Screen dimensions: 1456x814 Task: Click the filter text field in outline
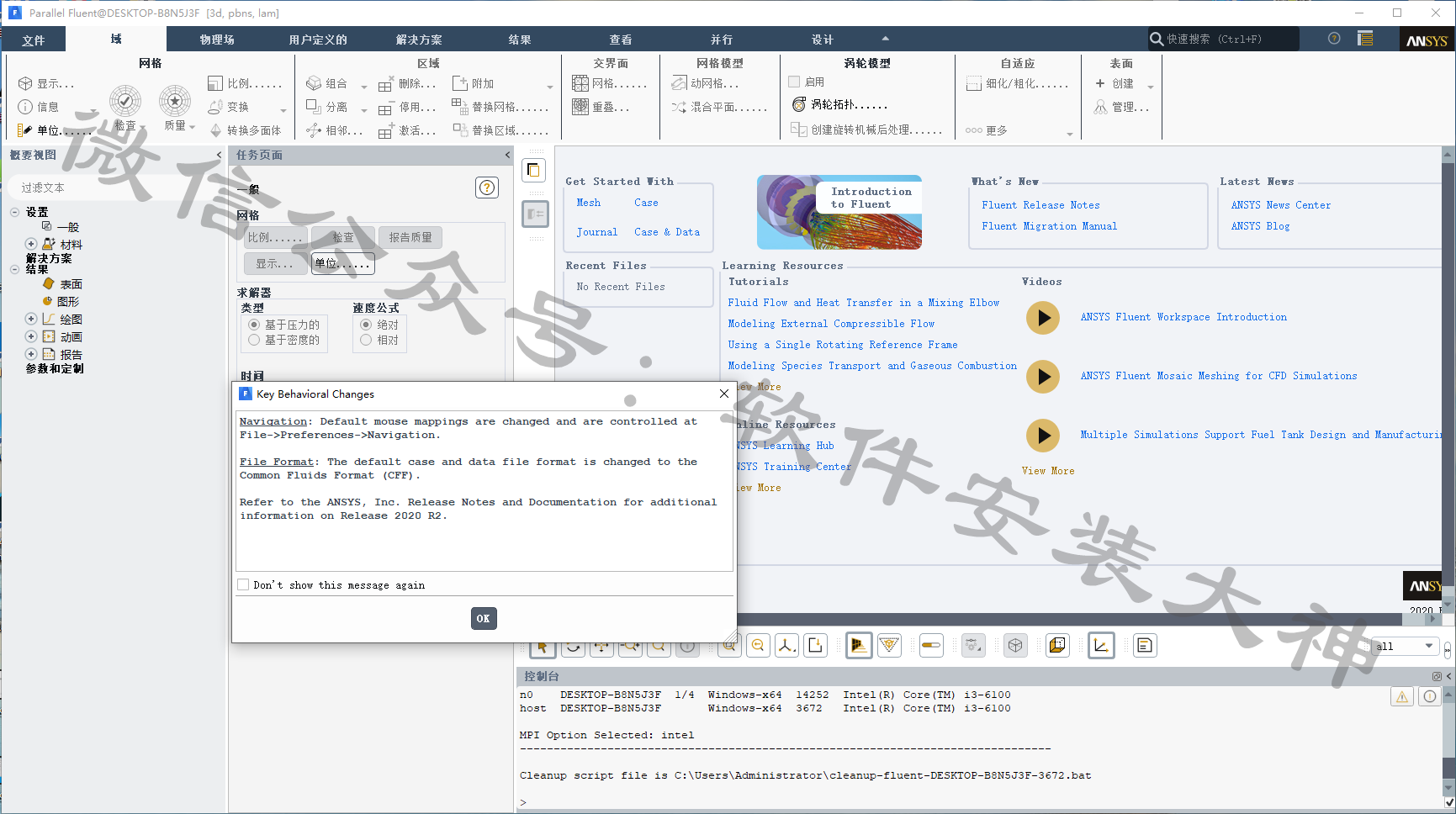coord(115,188)
